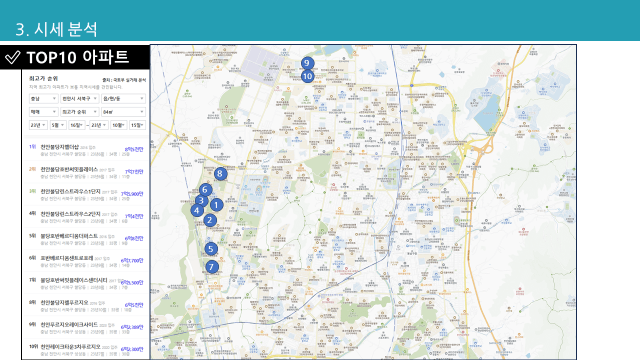Open the 84㎡ area size dropdown

click(x=123, y=112)
